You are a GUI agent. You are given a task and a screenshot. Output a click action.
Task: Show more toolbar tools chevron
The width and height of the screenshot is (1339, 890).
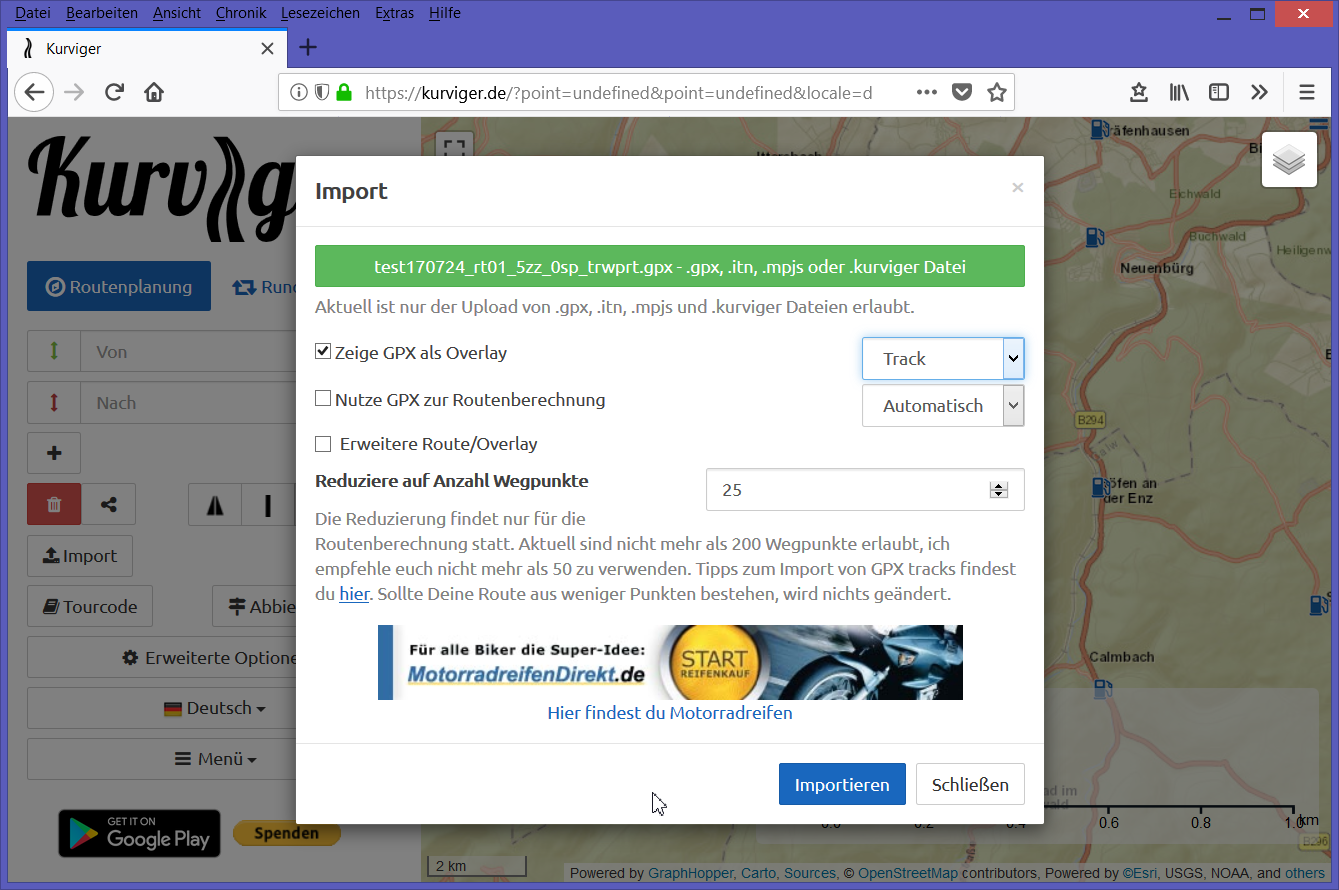pos(1259,92)
